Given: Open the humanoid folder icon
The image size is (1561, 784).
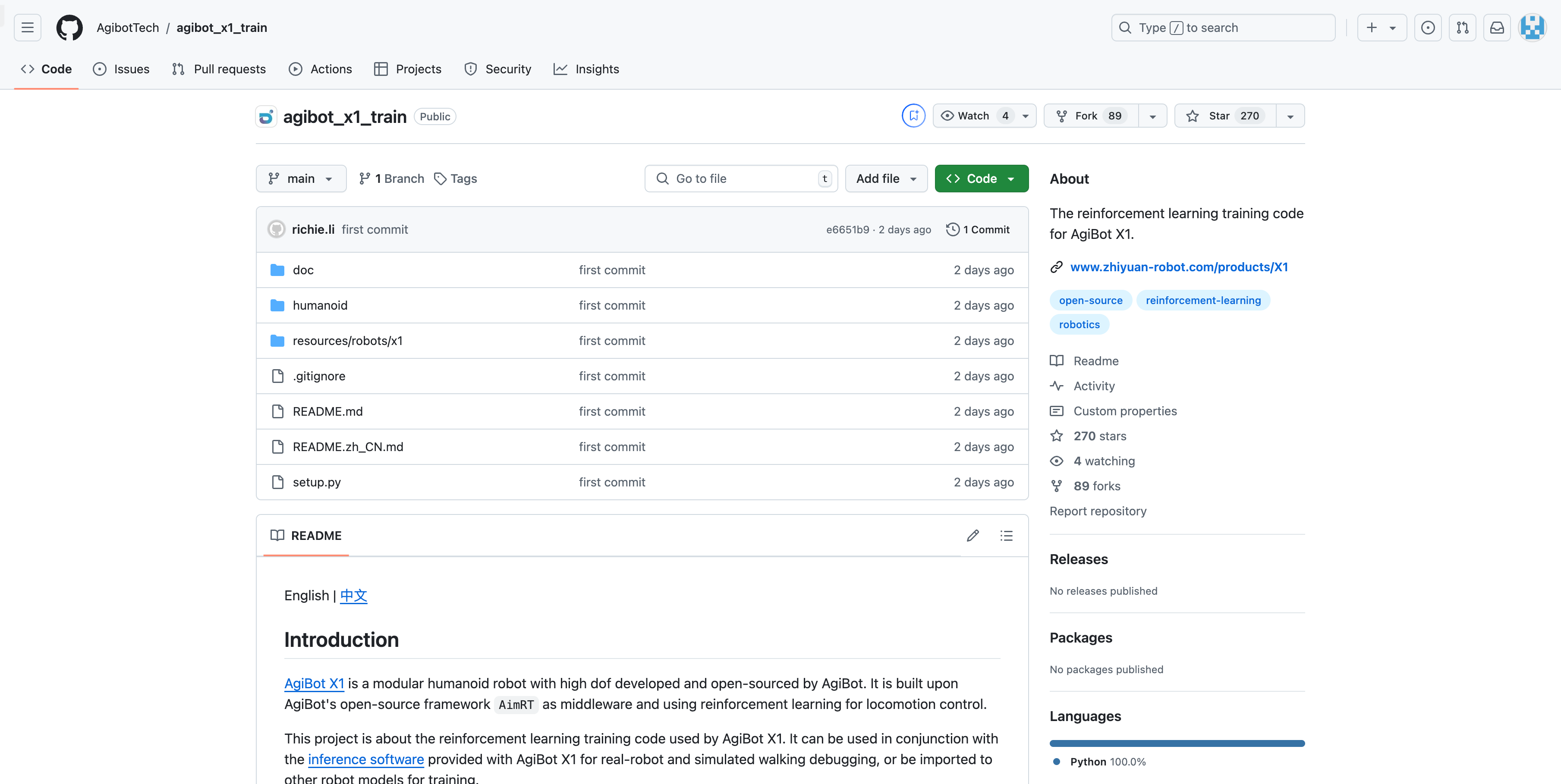Looking at the screenshot, I should [x=277, y=305].
